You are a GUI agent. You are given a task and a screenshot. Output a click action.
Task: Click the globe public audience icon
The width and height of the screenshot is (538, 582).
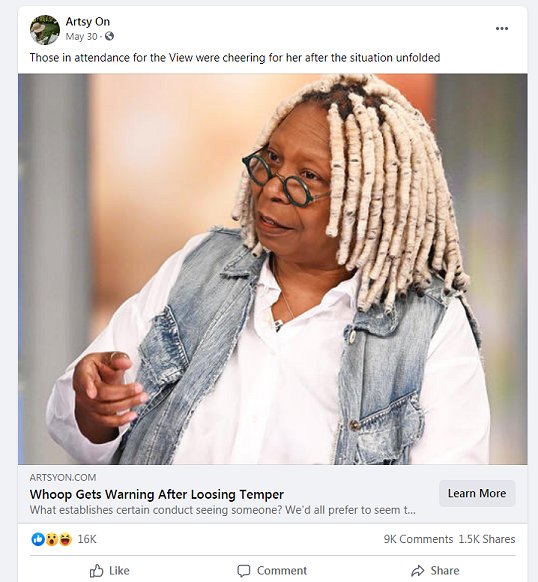point(110,36)
